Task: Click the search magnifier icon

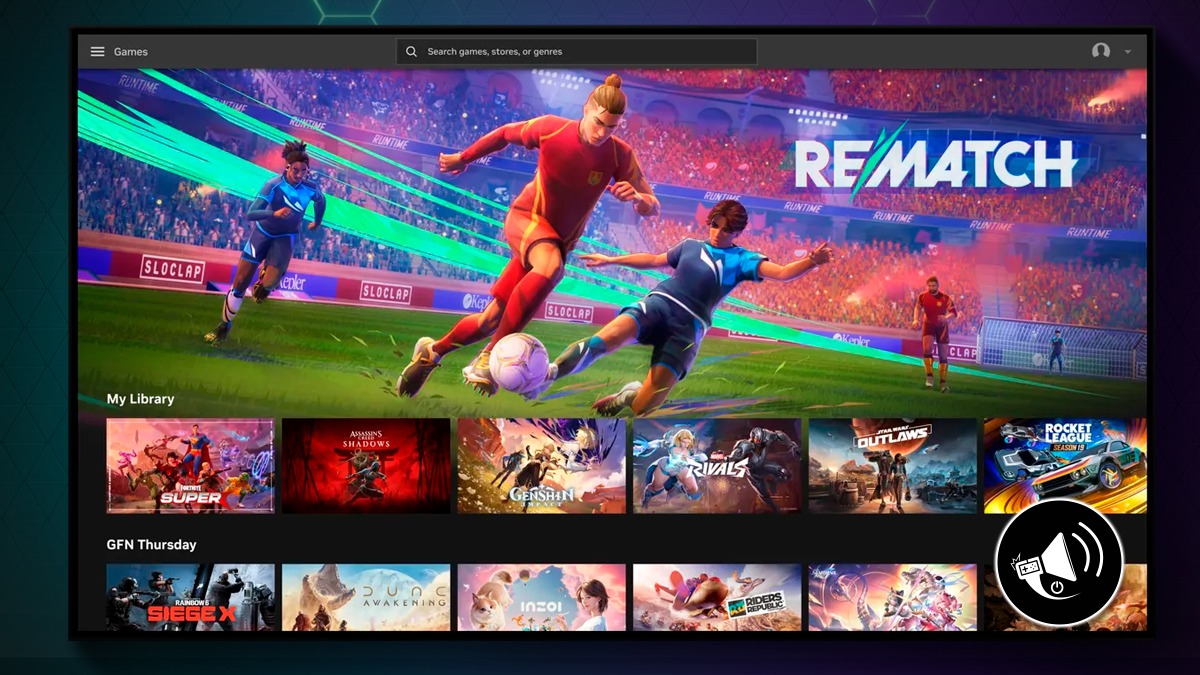Action: pos(411,52)
